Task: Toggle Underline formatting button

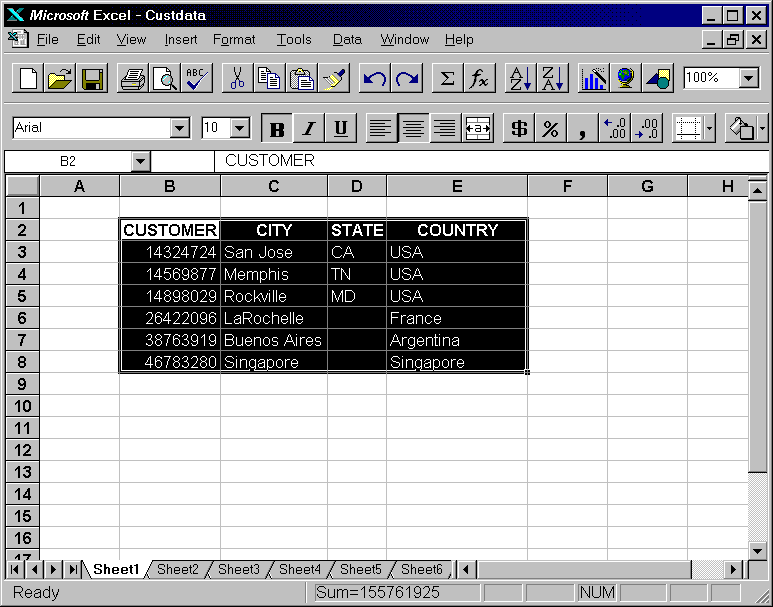Action: tap(340, 128)
